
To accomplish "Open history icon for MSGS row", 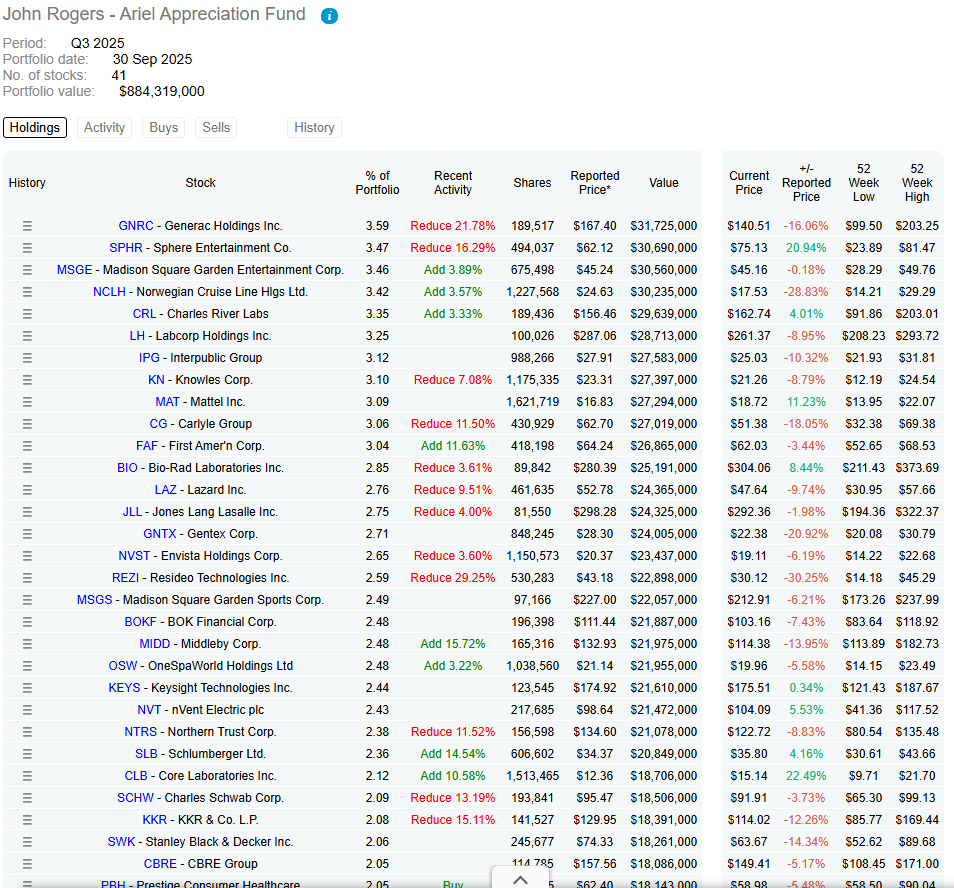I will point(27,600).
